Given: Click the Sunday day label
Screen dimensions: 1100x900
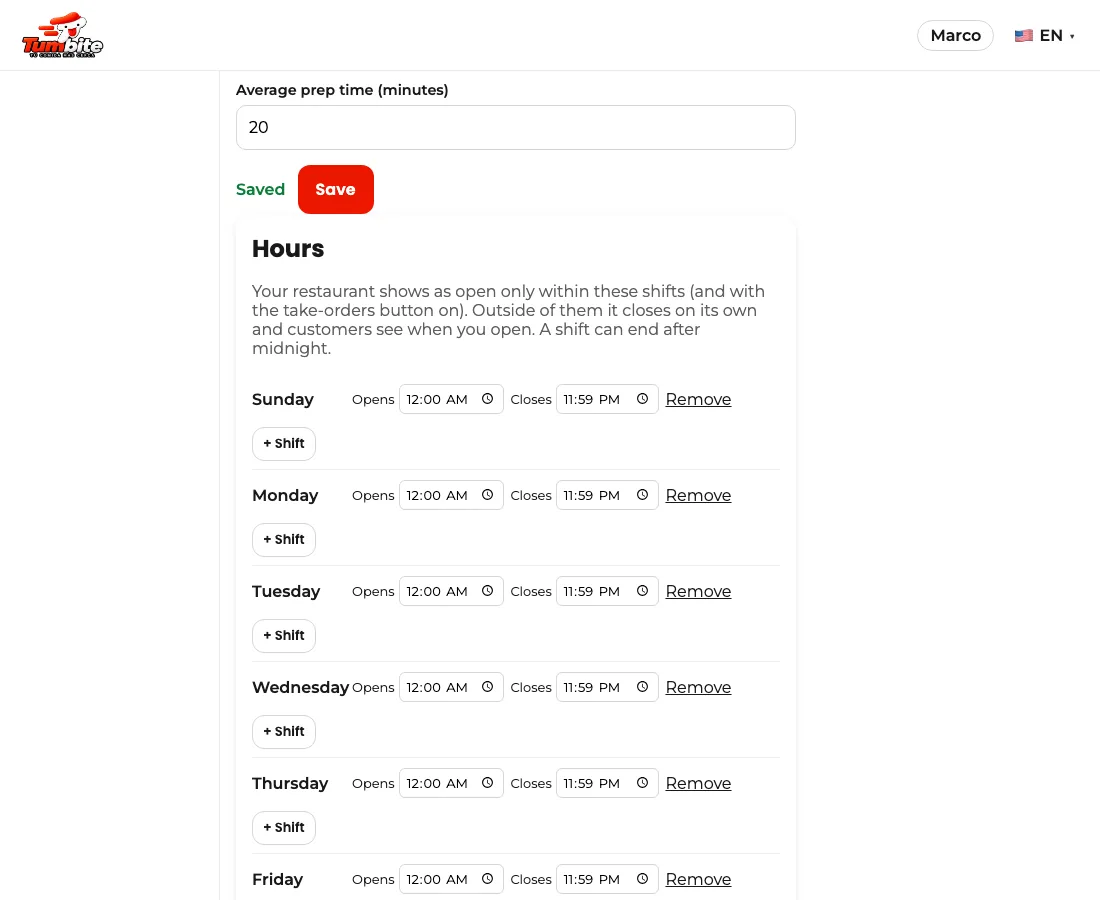Looking at the screenshot, I should point(283,399).
